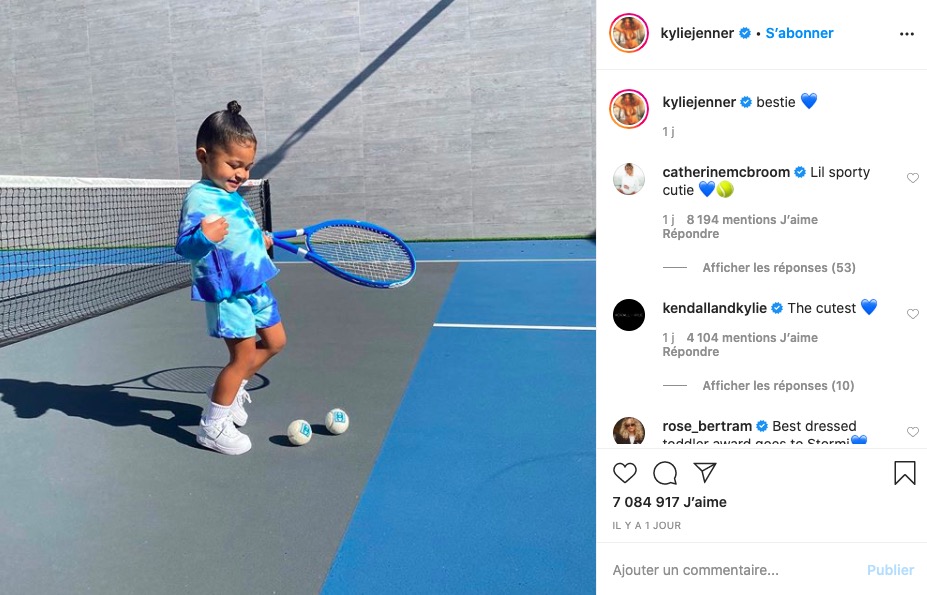Share the post via paper plane icon
The image size is (927, 595).
pos(705,472)
